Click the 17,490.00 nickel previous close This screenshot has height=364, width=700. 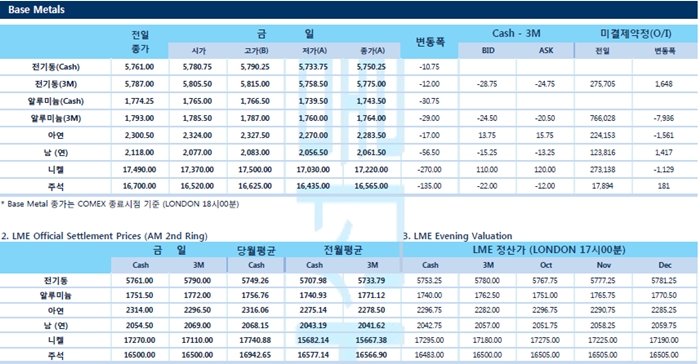pyautogui.click(x=139, y=170)
